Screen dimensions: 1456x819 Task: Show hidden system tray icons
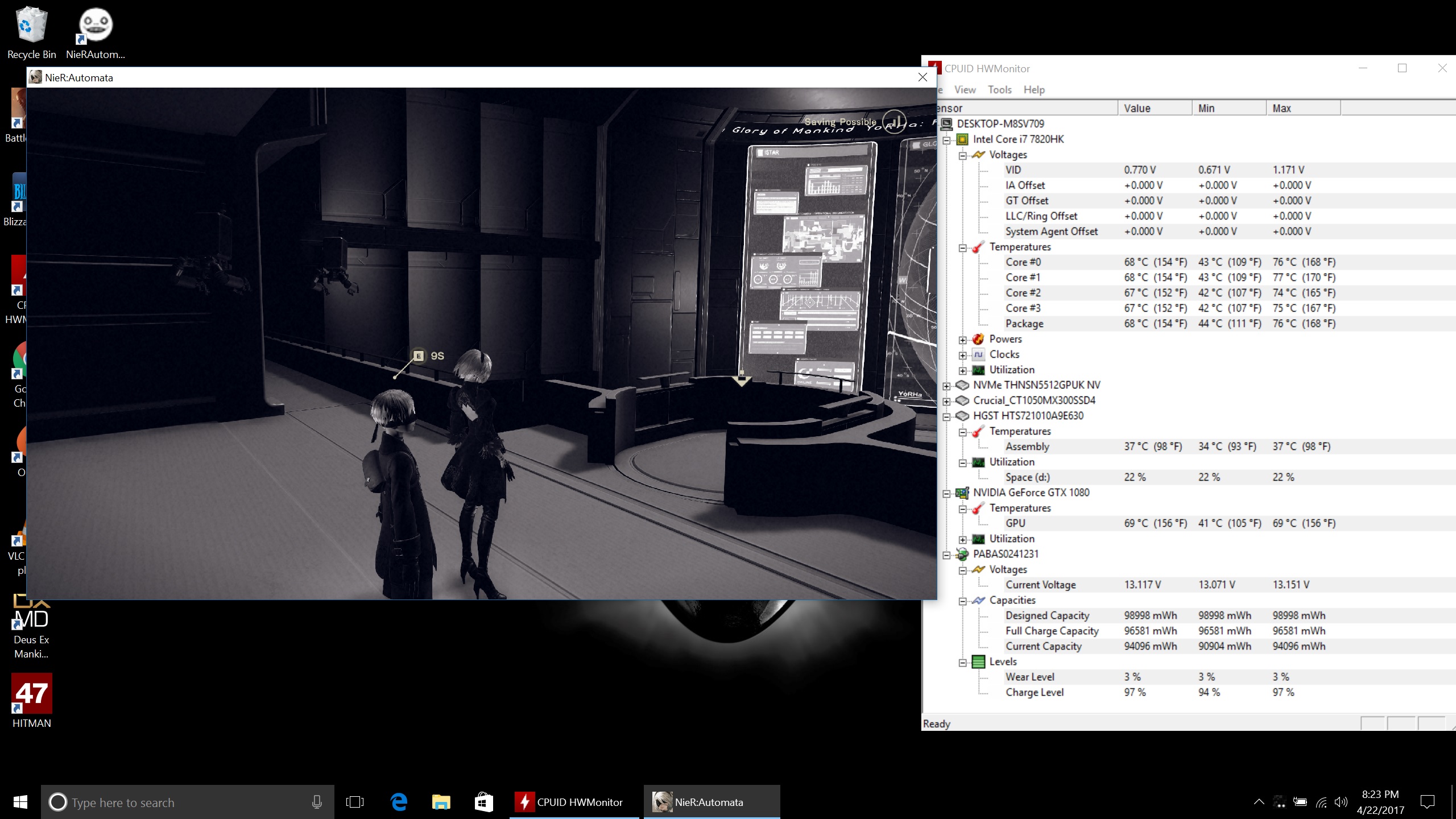click(x=1259, y=802)
